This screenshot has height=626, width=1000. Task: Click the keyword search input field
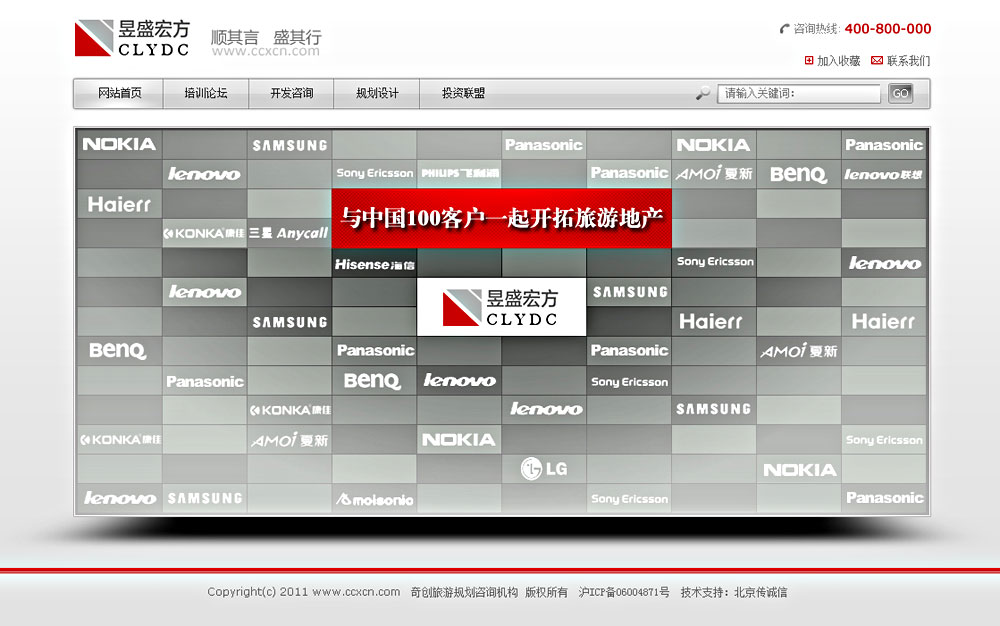pyautogui.click(x=800, y=94)
